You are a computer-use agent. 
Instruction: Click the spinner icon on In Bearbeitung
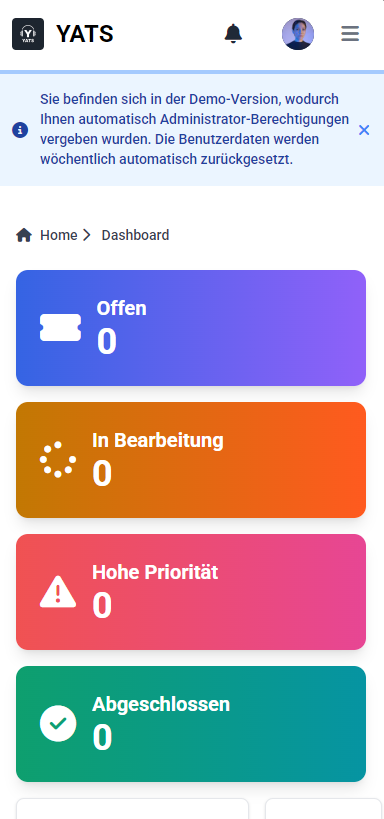tap(58, 460)
